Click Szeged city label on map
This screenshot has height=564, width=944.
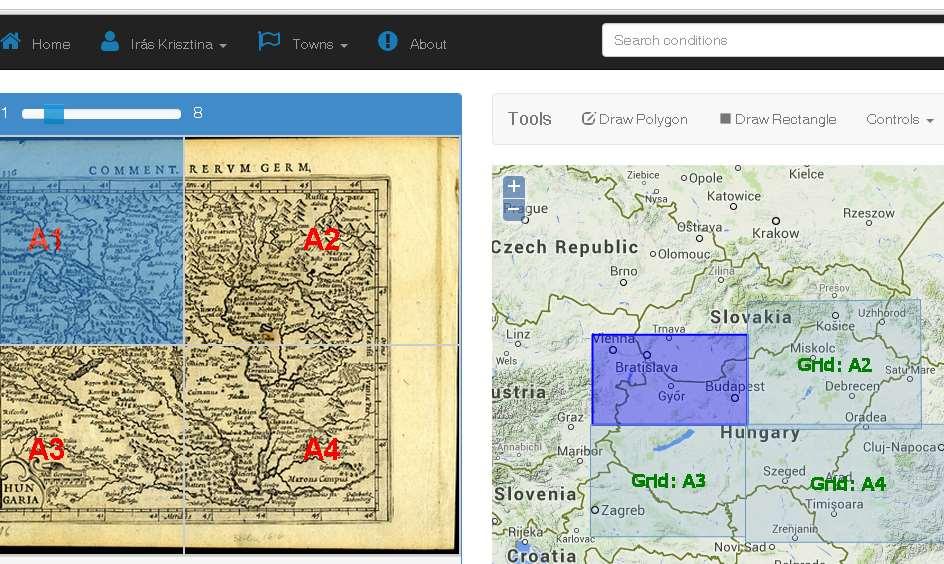coord(784,471)
